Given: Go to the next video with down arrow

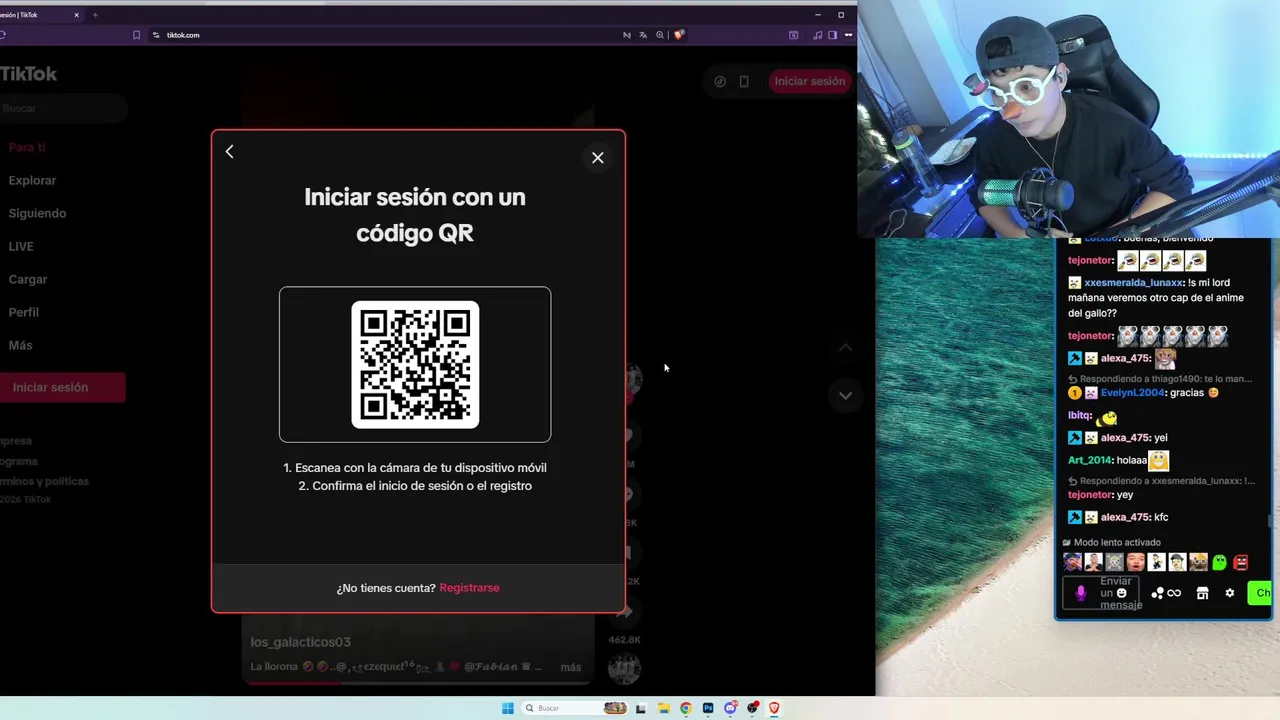Looking at the screenshot, I should pyautogui.click(x=845, y=395).
